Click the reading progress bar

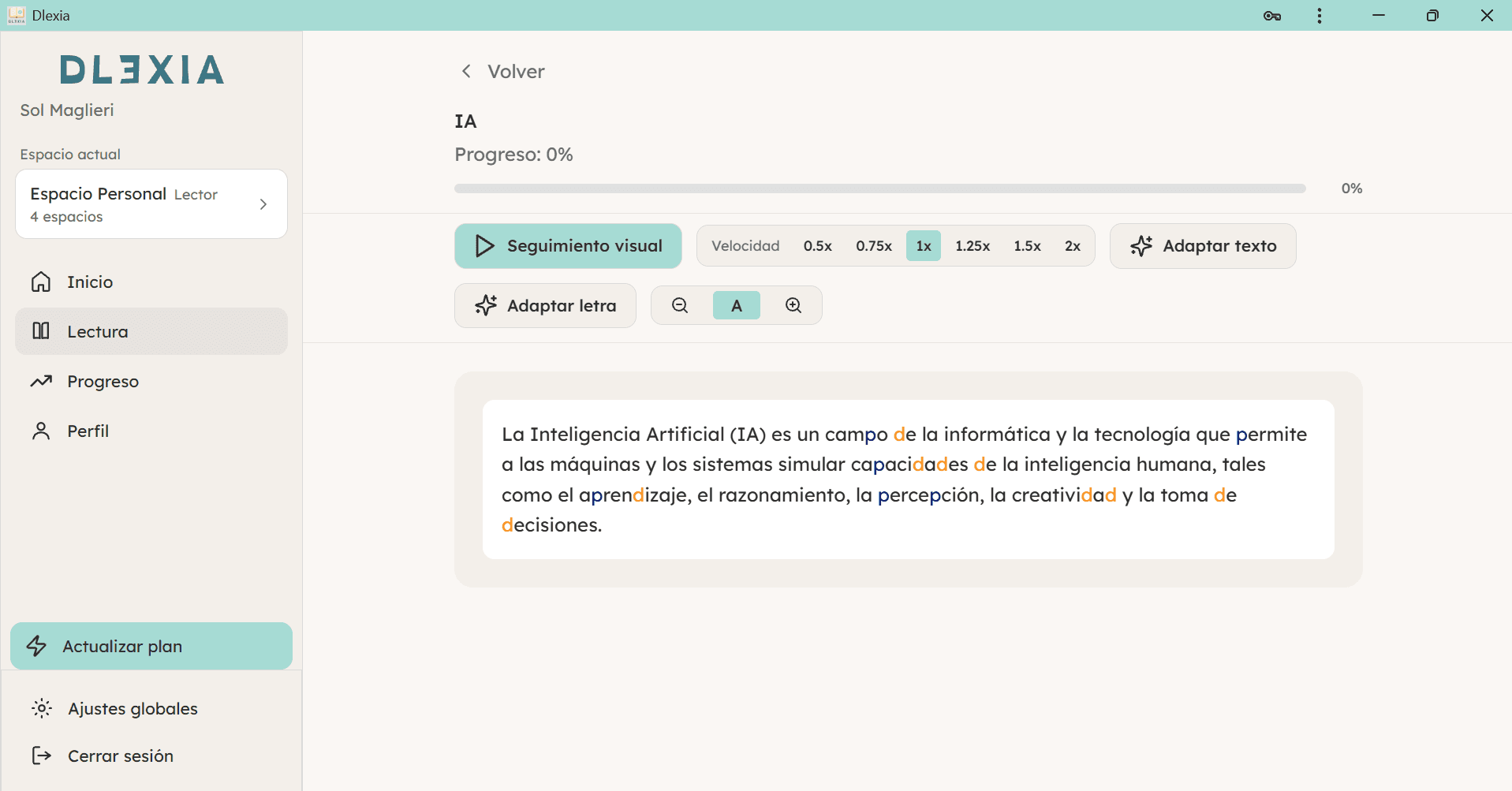coord(880,188)
